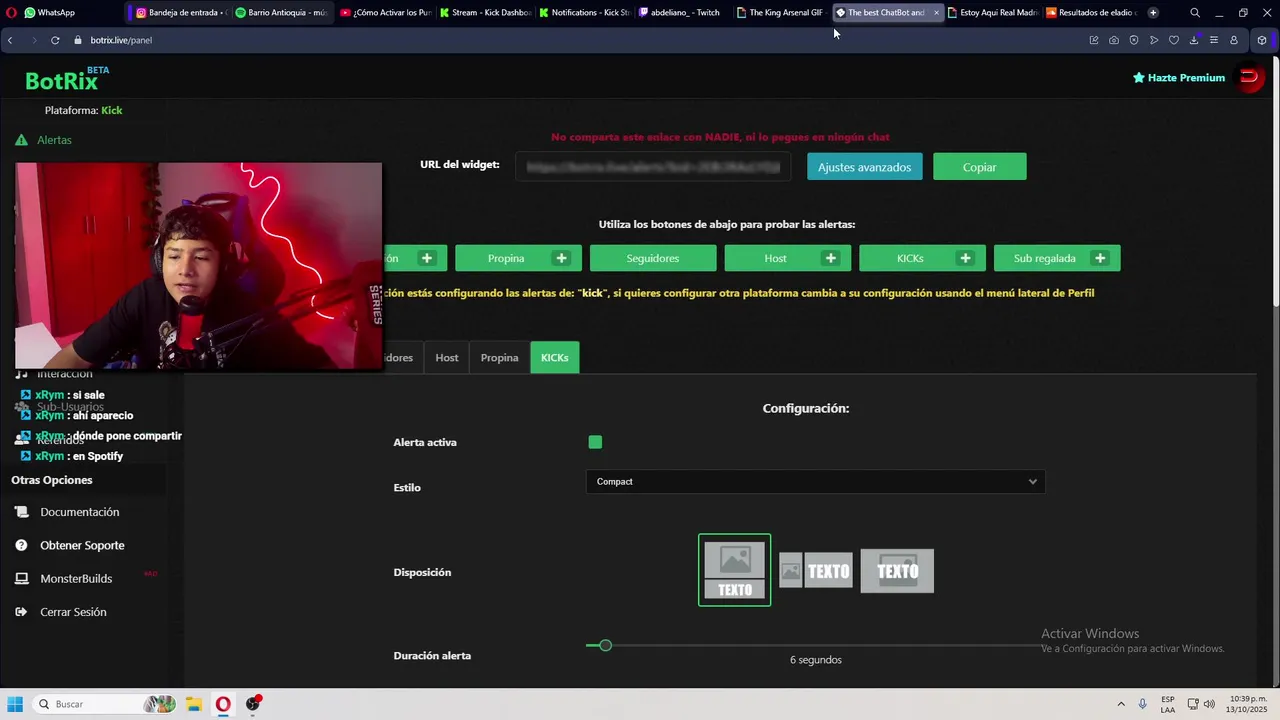Click plus icon on Propina button

point(561,258)
